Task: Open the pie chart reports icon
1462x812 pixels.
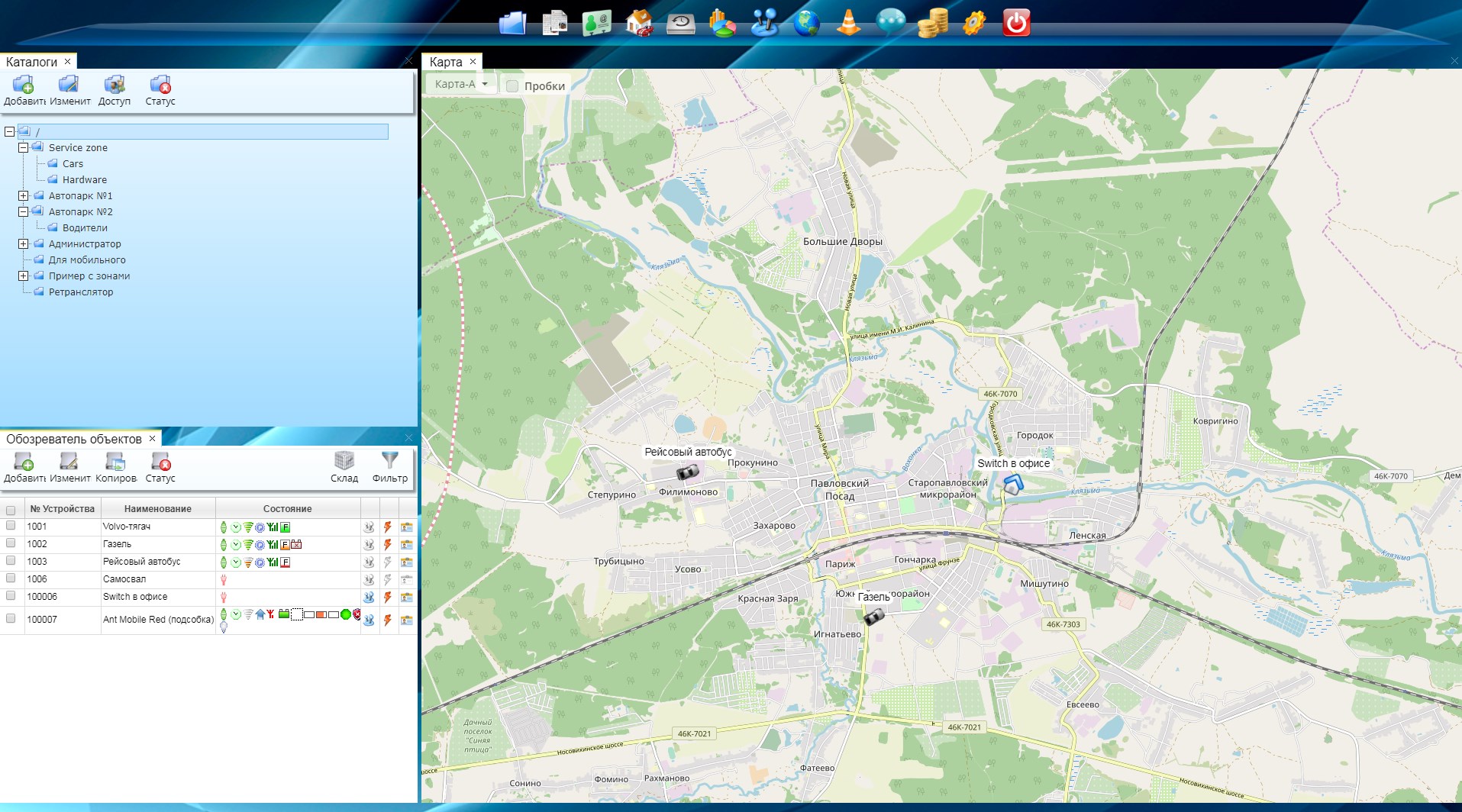Action: point(721,23)
